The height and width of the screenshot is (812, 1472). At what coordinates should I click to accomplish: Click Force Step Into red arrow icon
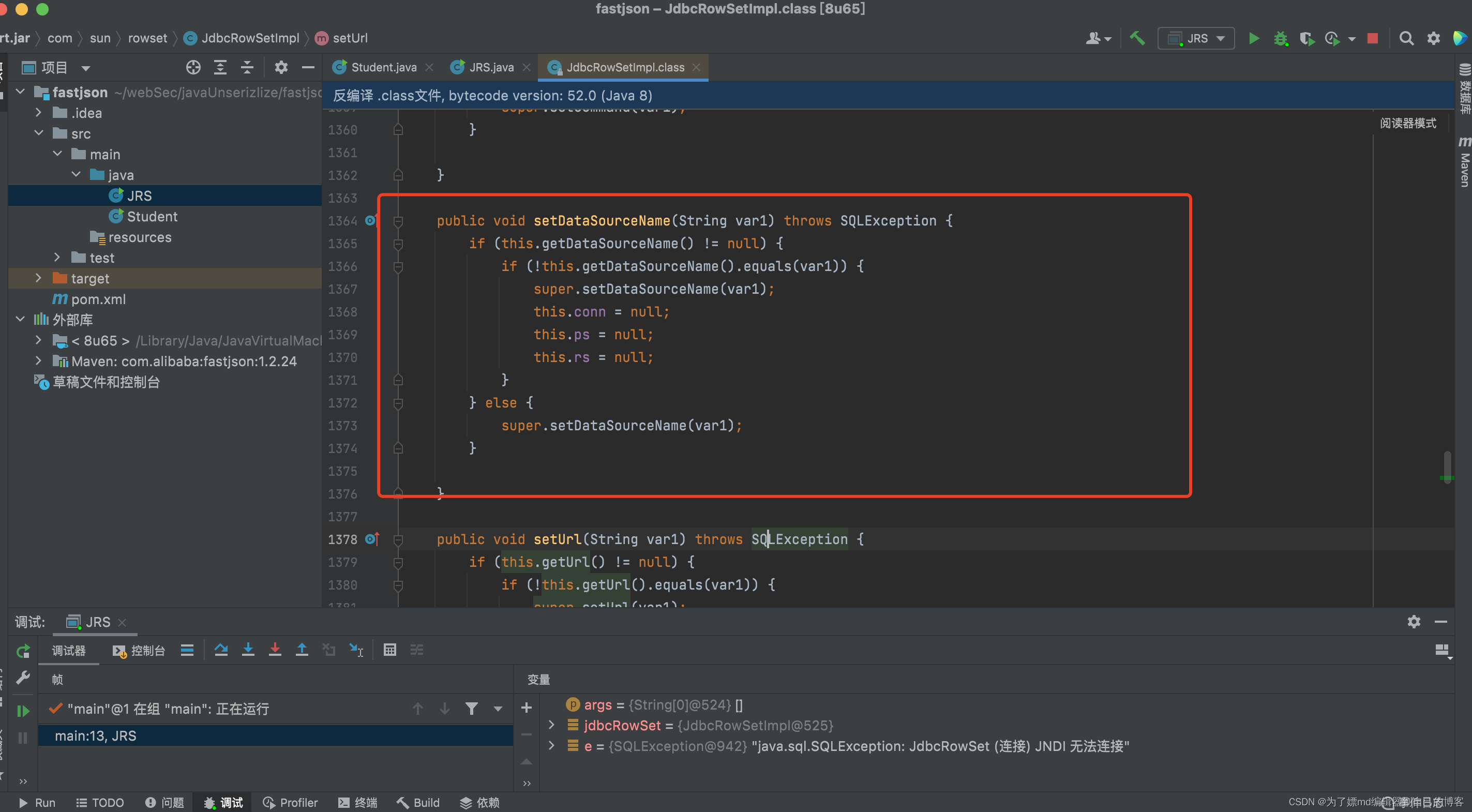tap(275, 650)
